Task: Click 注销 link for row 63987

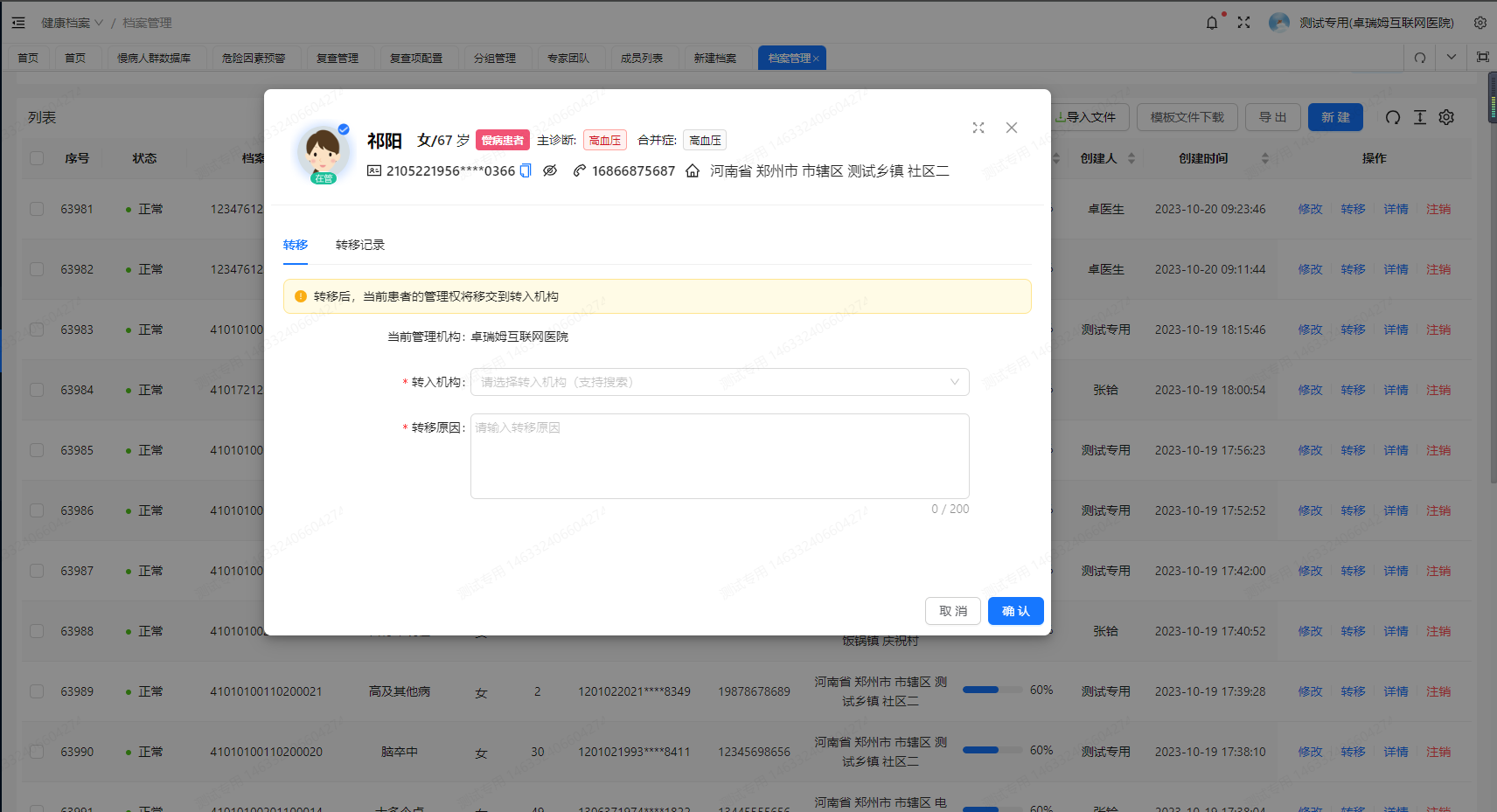Action: [1438, 571]
